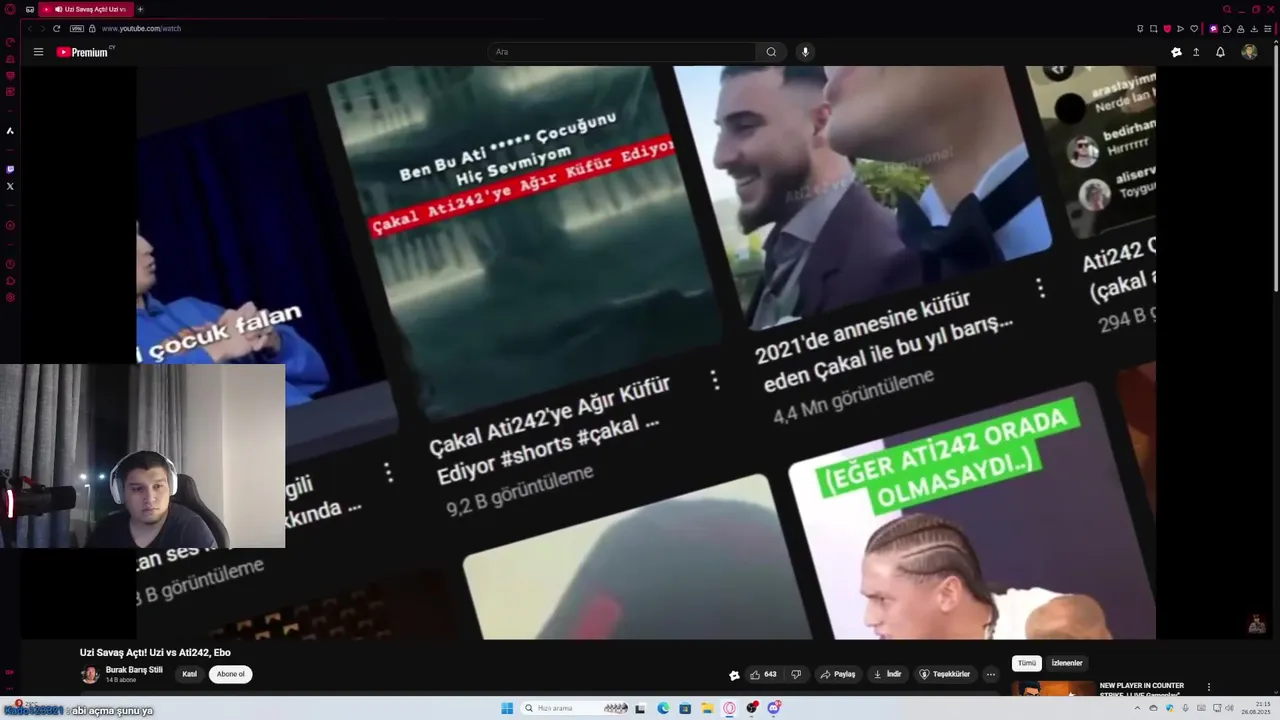Click the Paylaş share button
This screenshot has width=1280, height=720.
click(x=838, y=674)
